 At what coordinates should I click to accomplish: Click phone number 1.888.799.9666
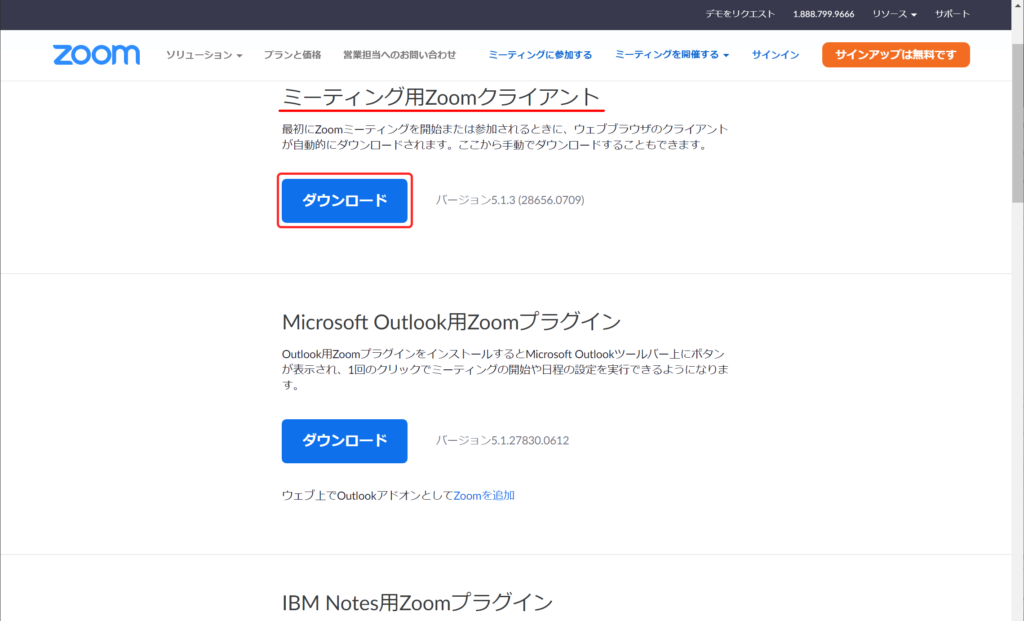[x=824, y=14]
